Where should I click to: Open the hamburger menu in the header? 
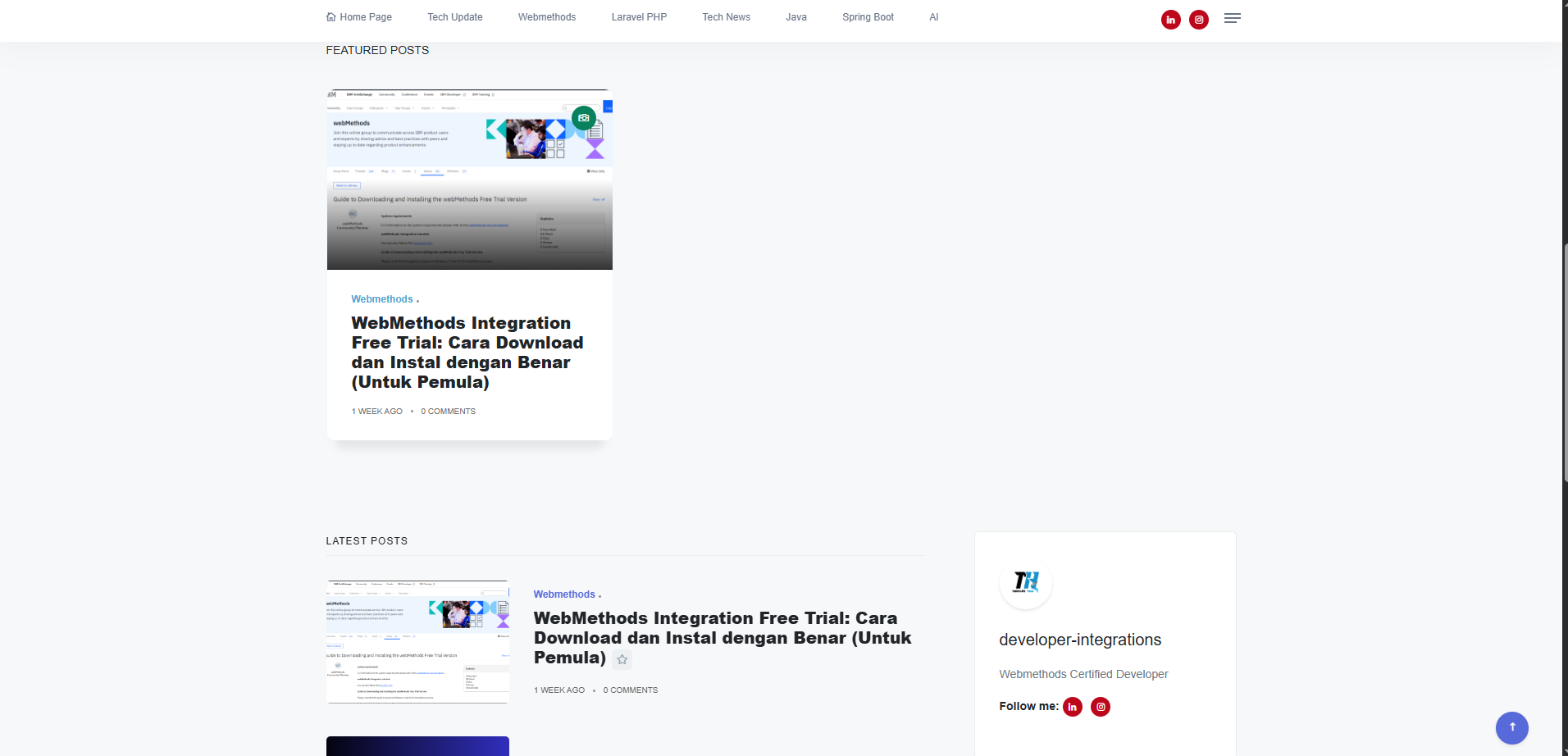[1232, 18]
